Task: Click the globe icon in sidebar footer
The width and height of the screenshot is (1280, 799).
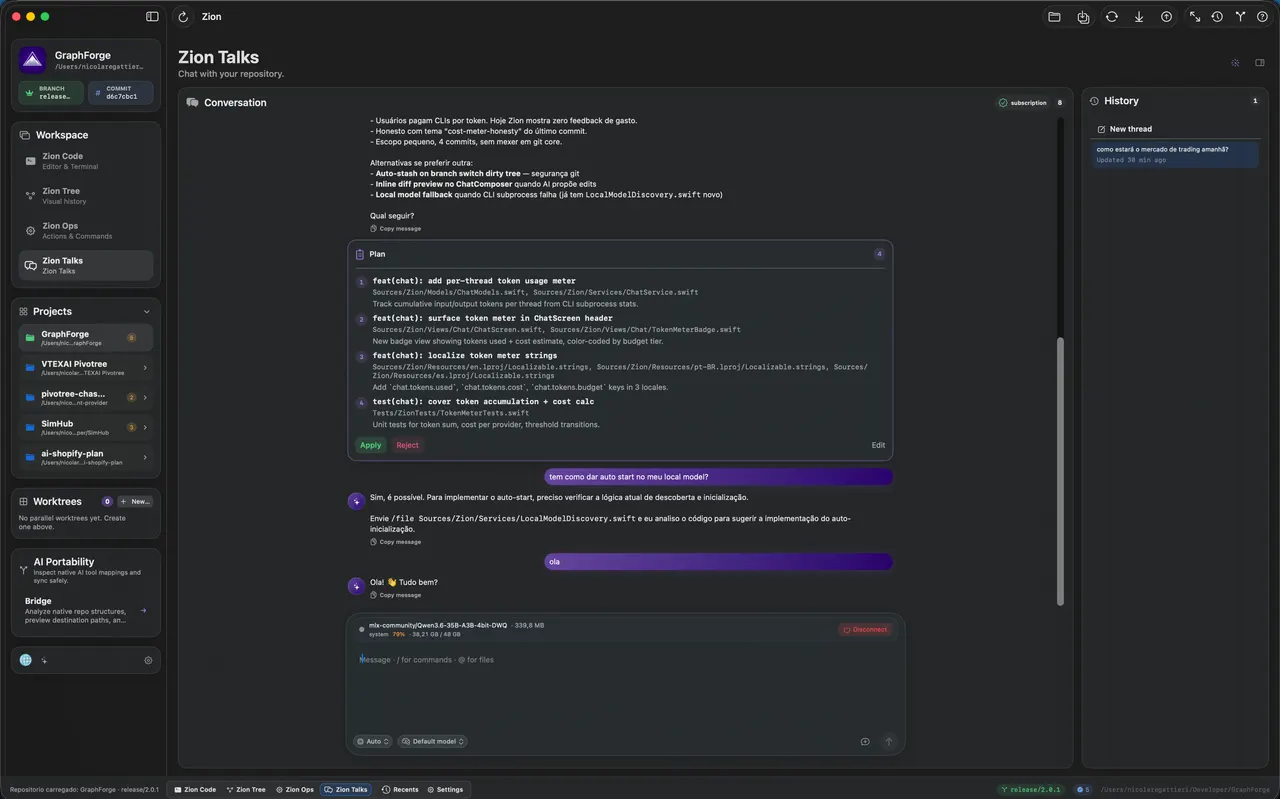Action: click(26, 660)
